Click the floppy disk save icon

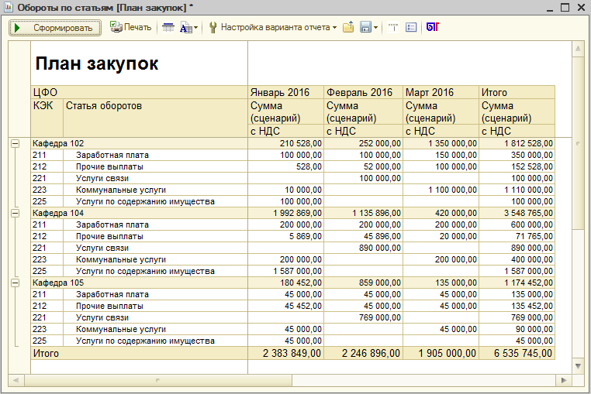(366, 27)
